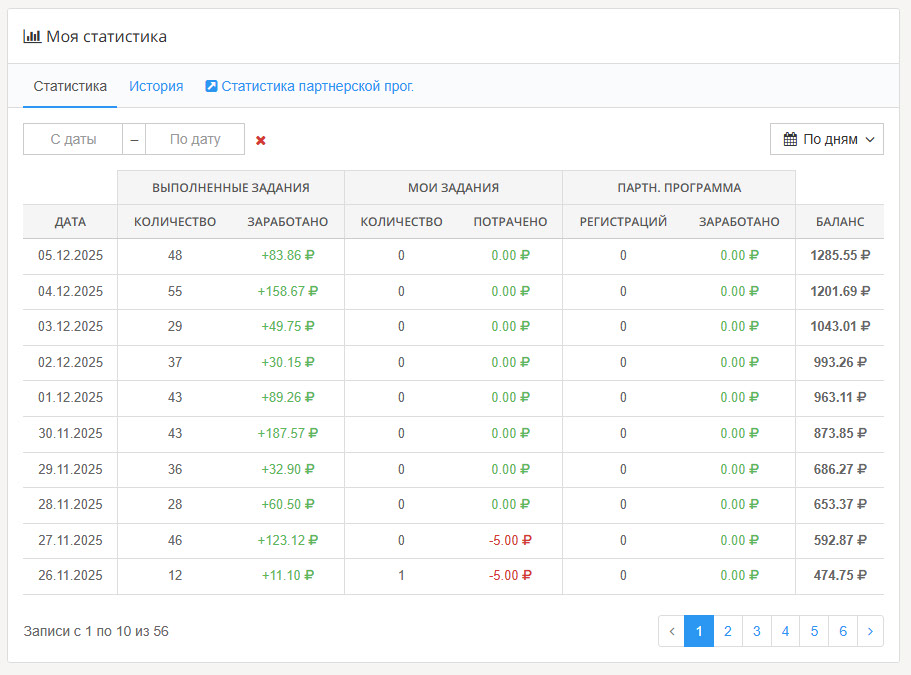The height and width of the screenshot is (675, 911).
Task: Open page 3 of statistics records
Action: click(757, 631)
